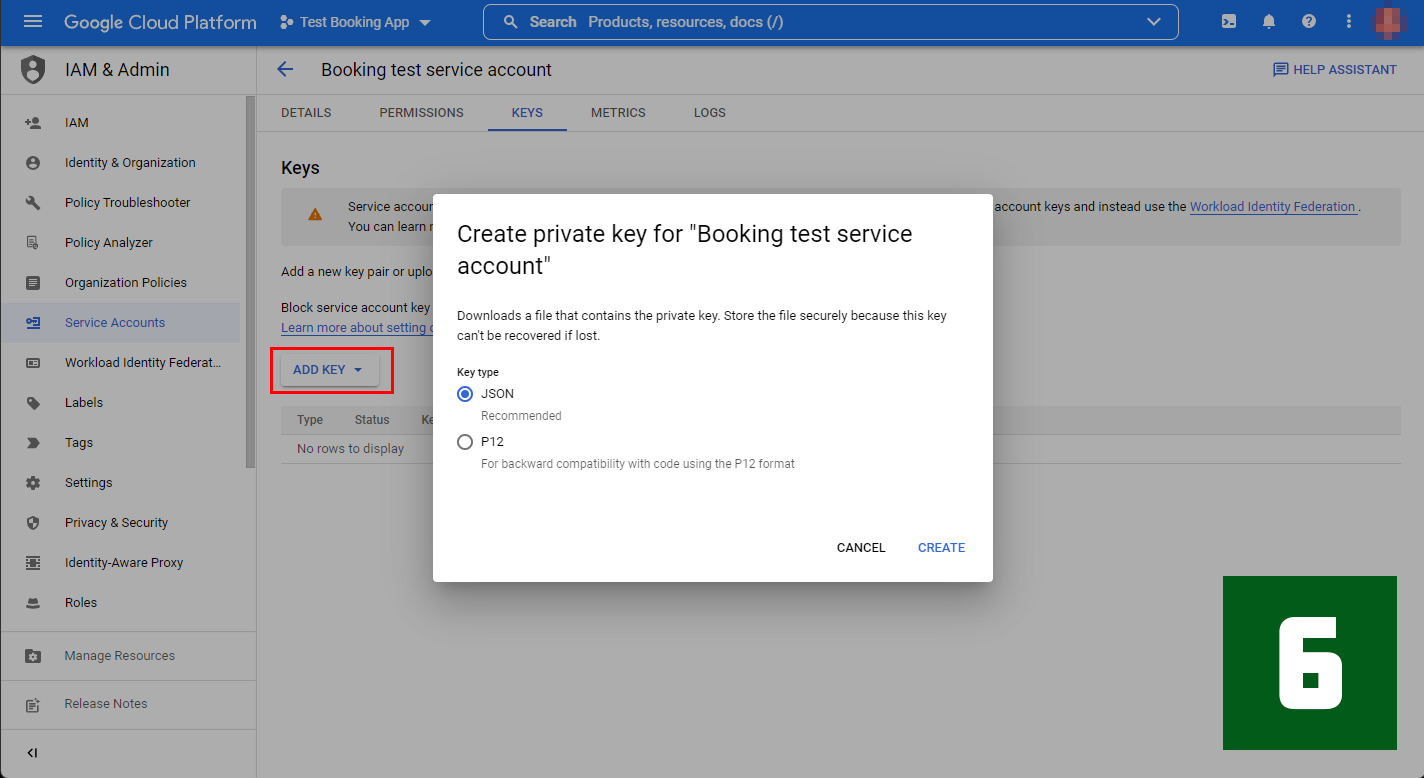
Task: Click the Labels tag icon
Action: point(33,402)
